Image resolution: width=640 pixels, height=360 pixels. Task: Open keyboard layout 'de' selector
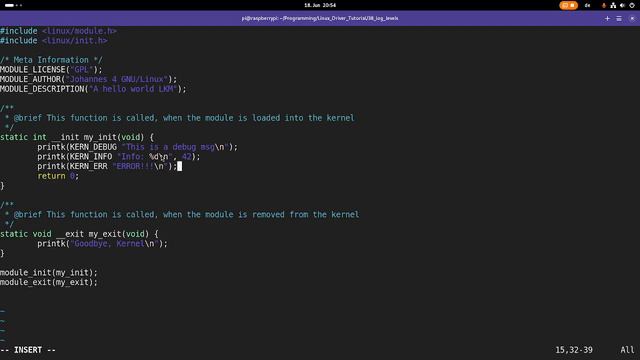[x=587, y=5]
